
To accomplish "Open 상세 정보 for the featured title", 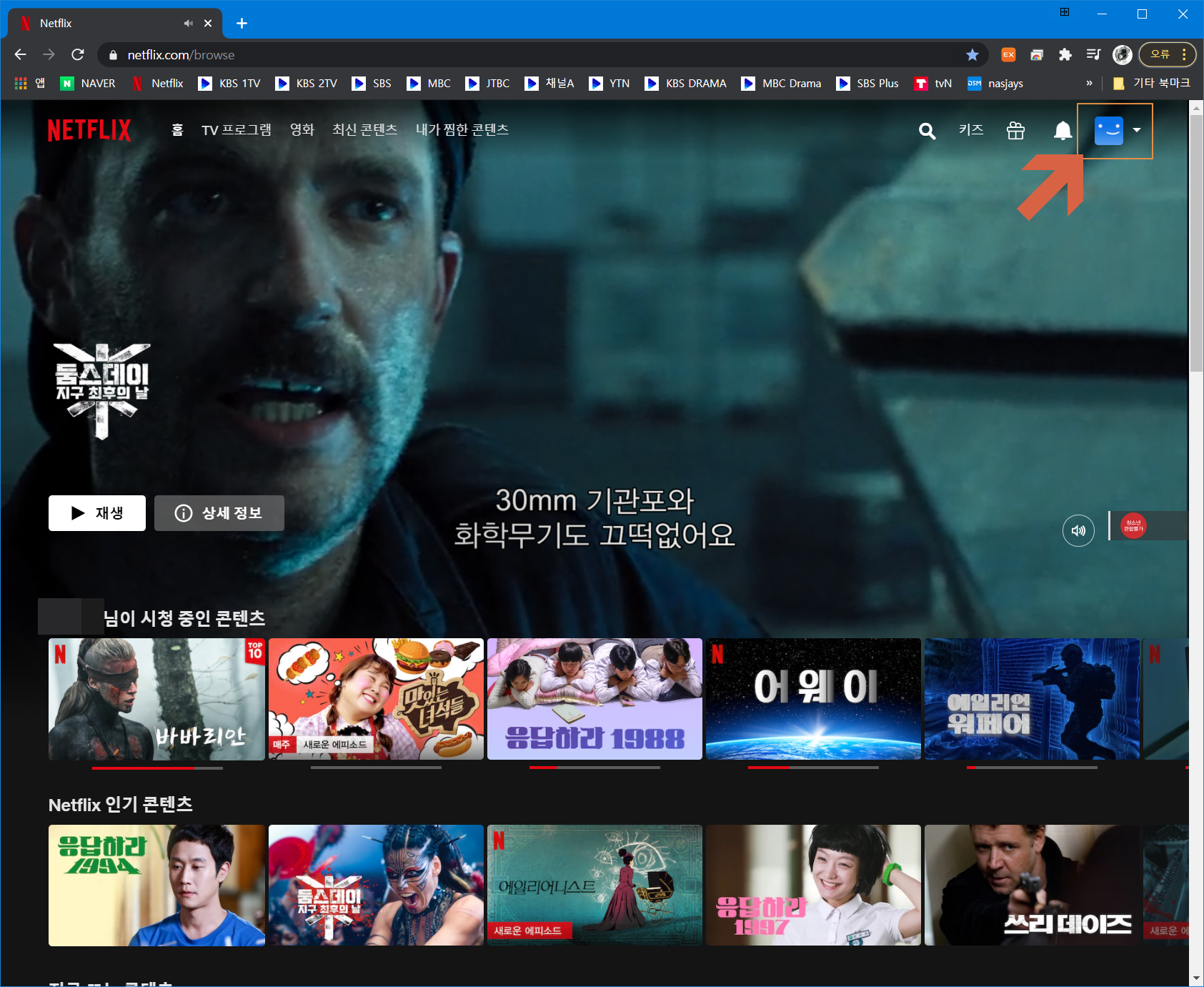I will (x=219, y=513).
